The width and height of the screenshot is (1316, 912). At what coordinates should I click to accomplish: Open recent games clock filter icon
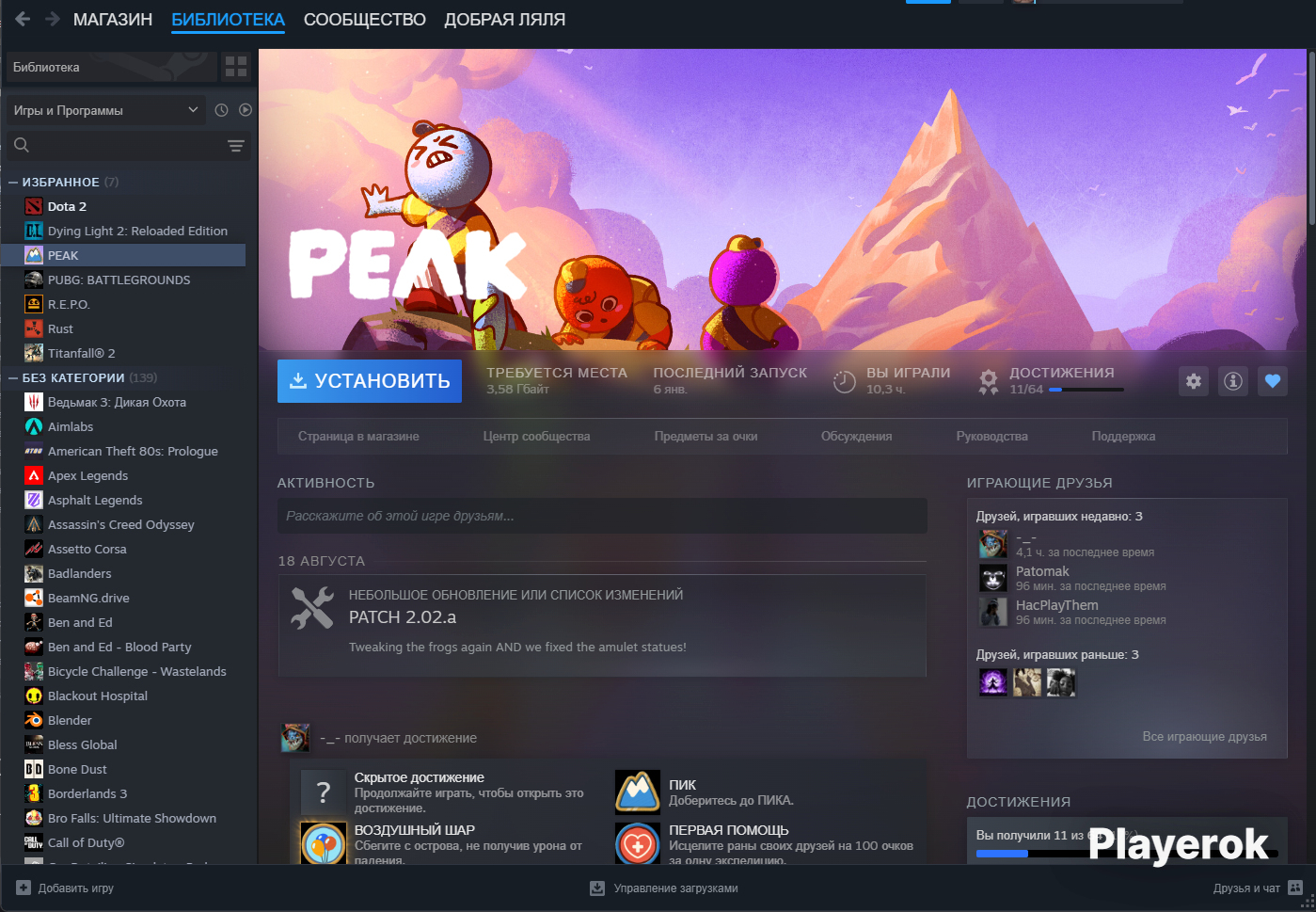221,110
